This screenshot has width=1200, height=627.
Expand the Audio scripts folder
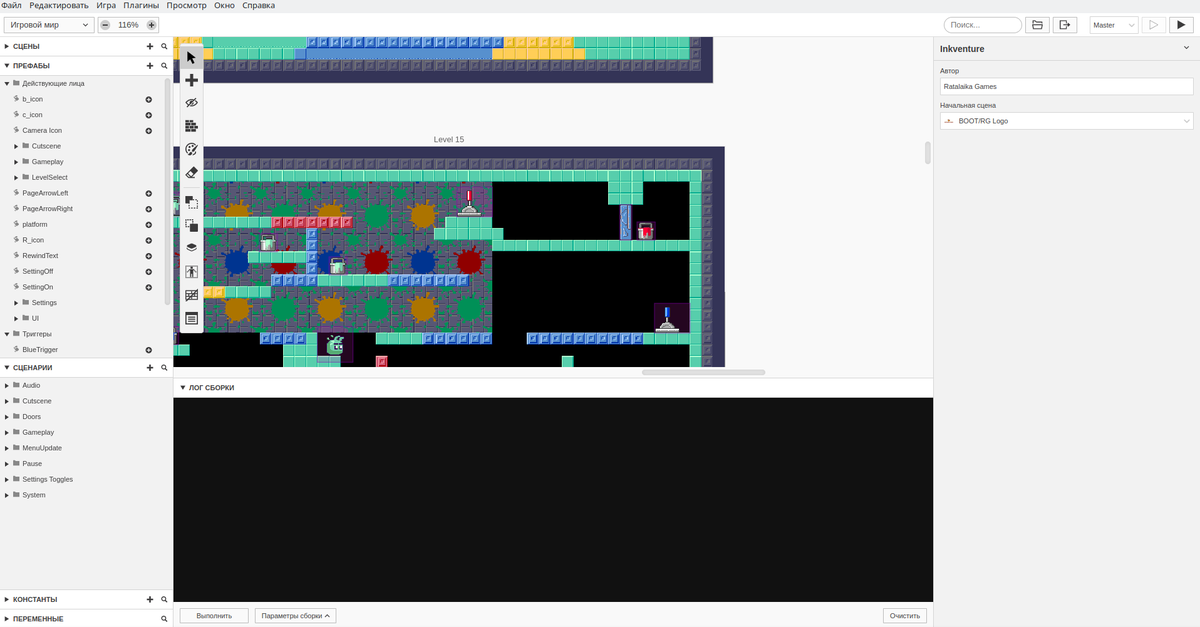click(x=7, y=385)
